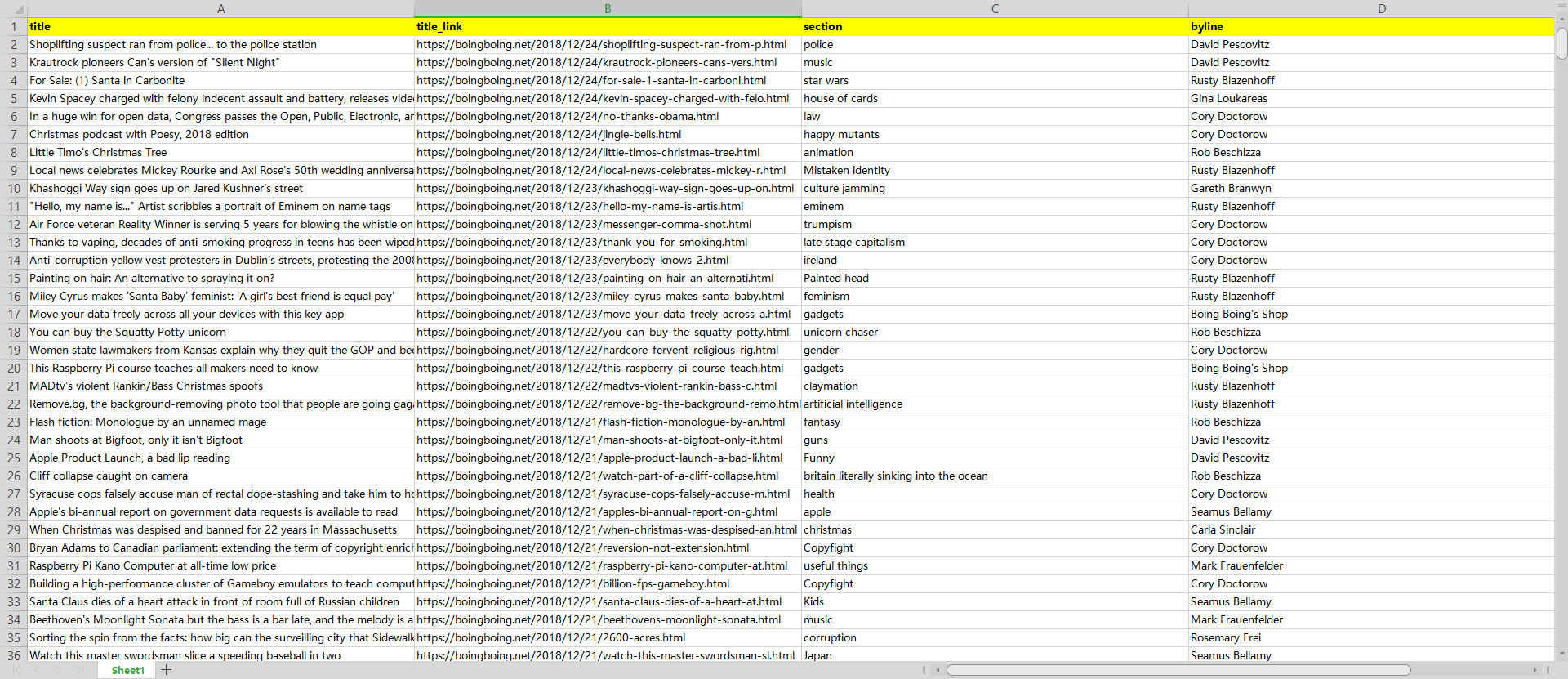Select row 17 header
The height and width of the screenshot is (679, 1568).
tap(14, 314)
